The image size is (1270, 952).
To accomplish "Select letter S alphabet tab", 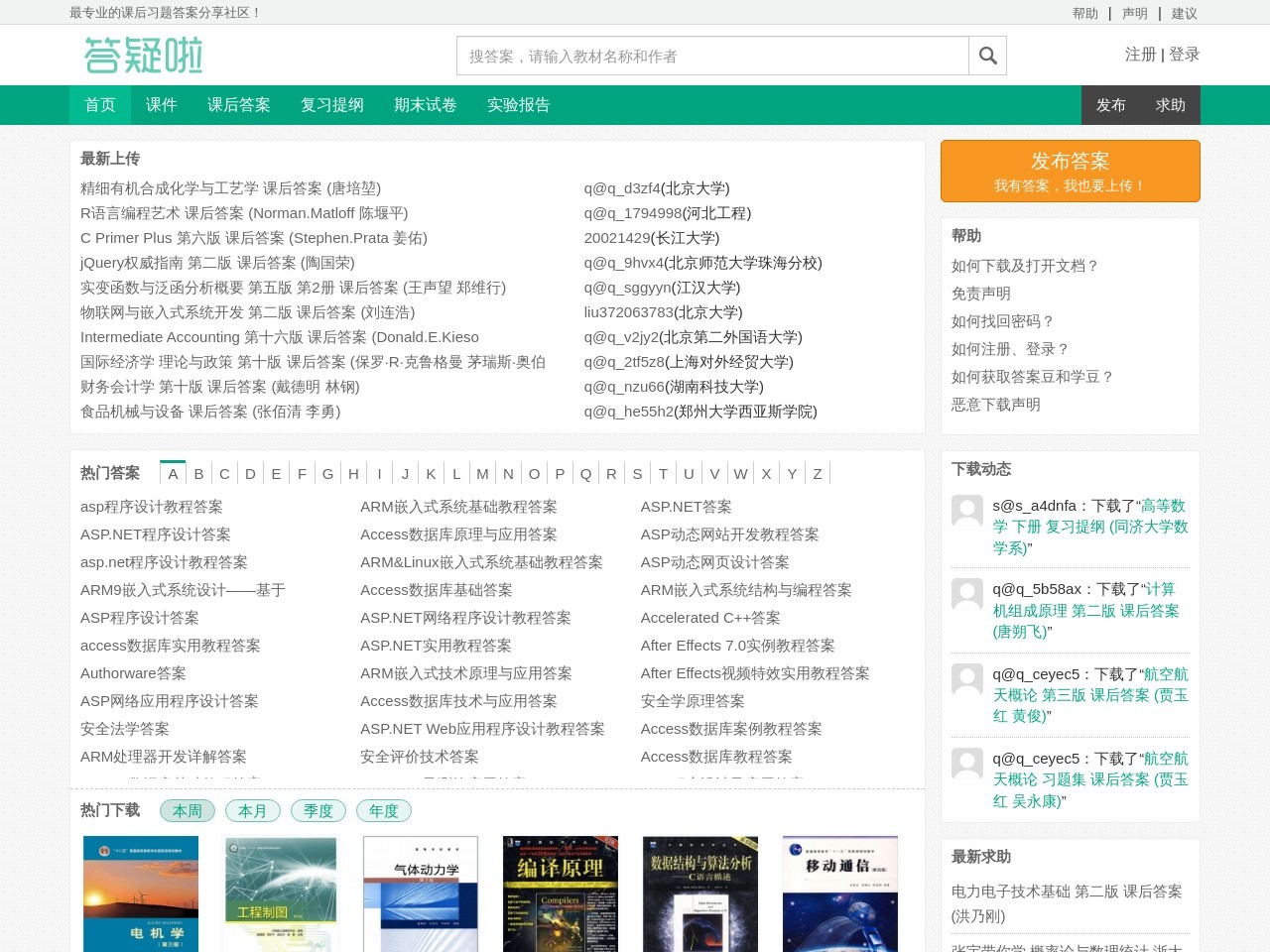I will 637,473.
